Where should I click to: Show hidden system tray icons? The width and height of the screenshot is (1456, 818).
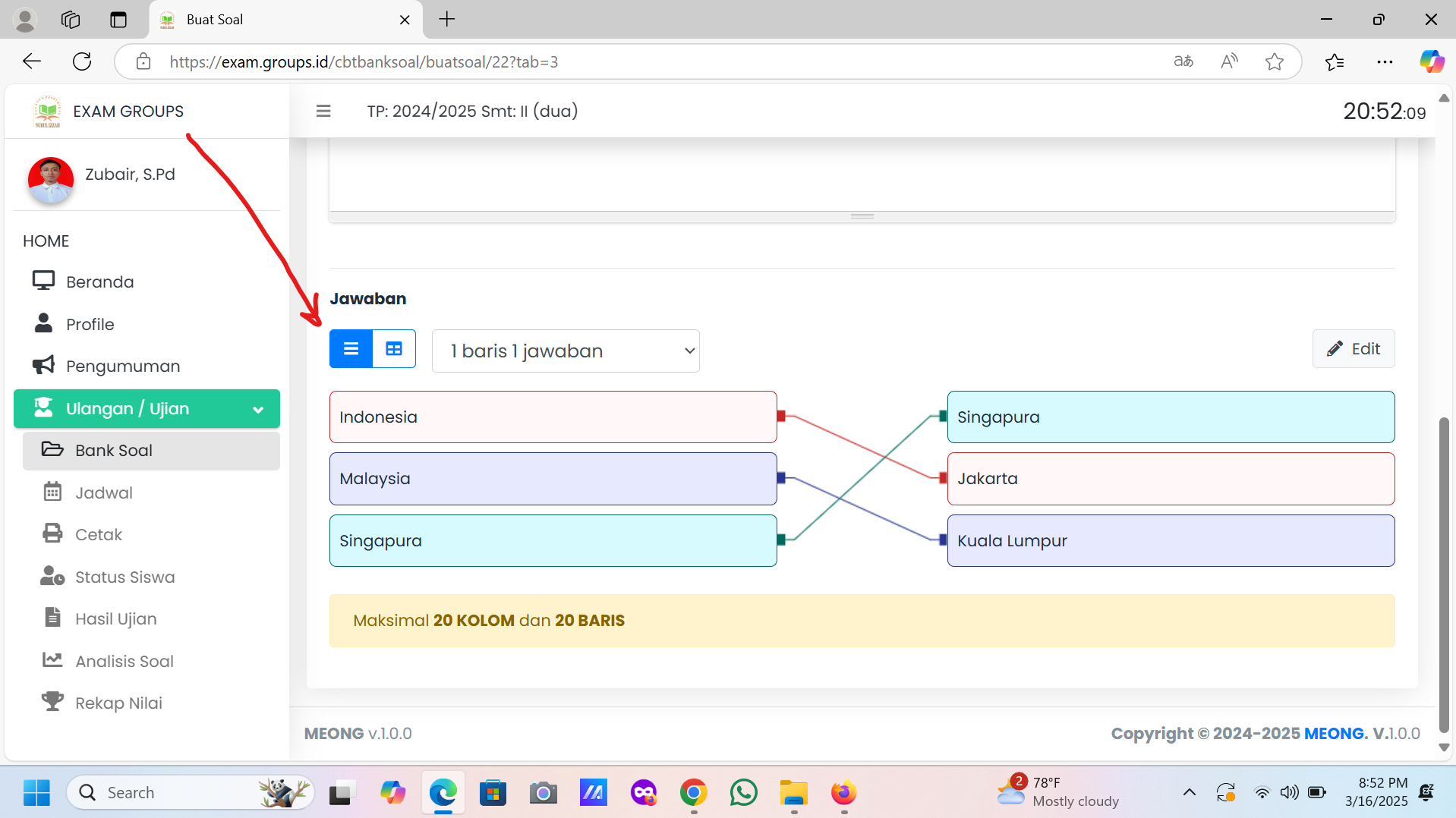pos(1189,793)
